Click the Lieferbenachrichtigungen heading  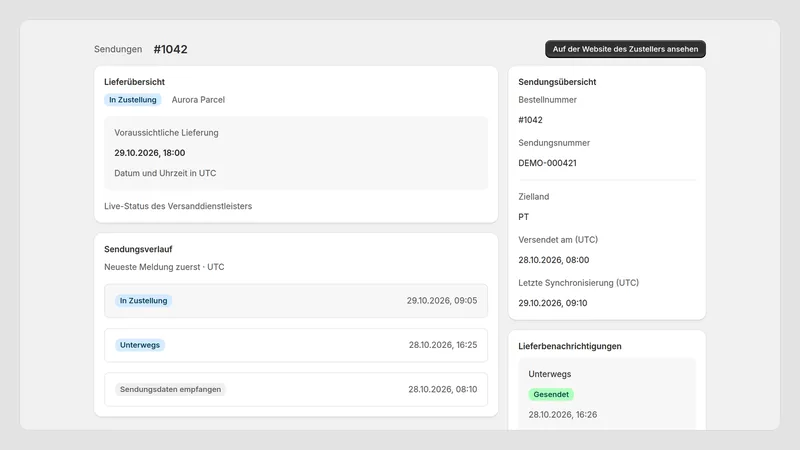[570, 346]
